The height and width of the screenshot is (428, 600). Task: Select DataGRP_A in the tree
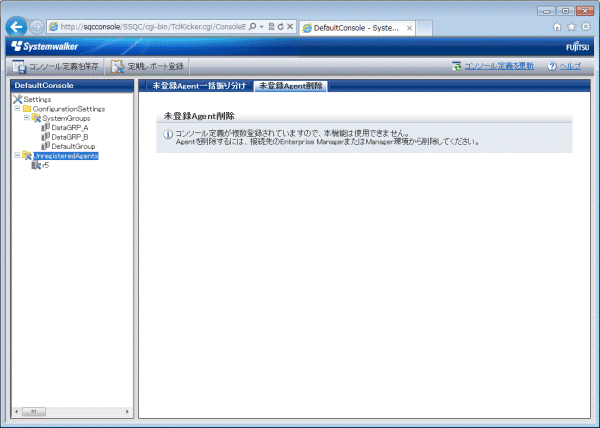click(69, 127)
